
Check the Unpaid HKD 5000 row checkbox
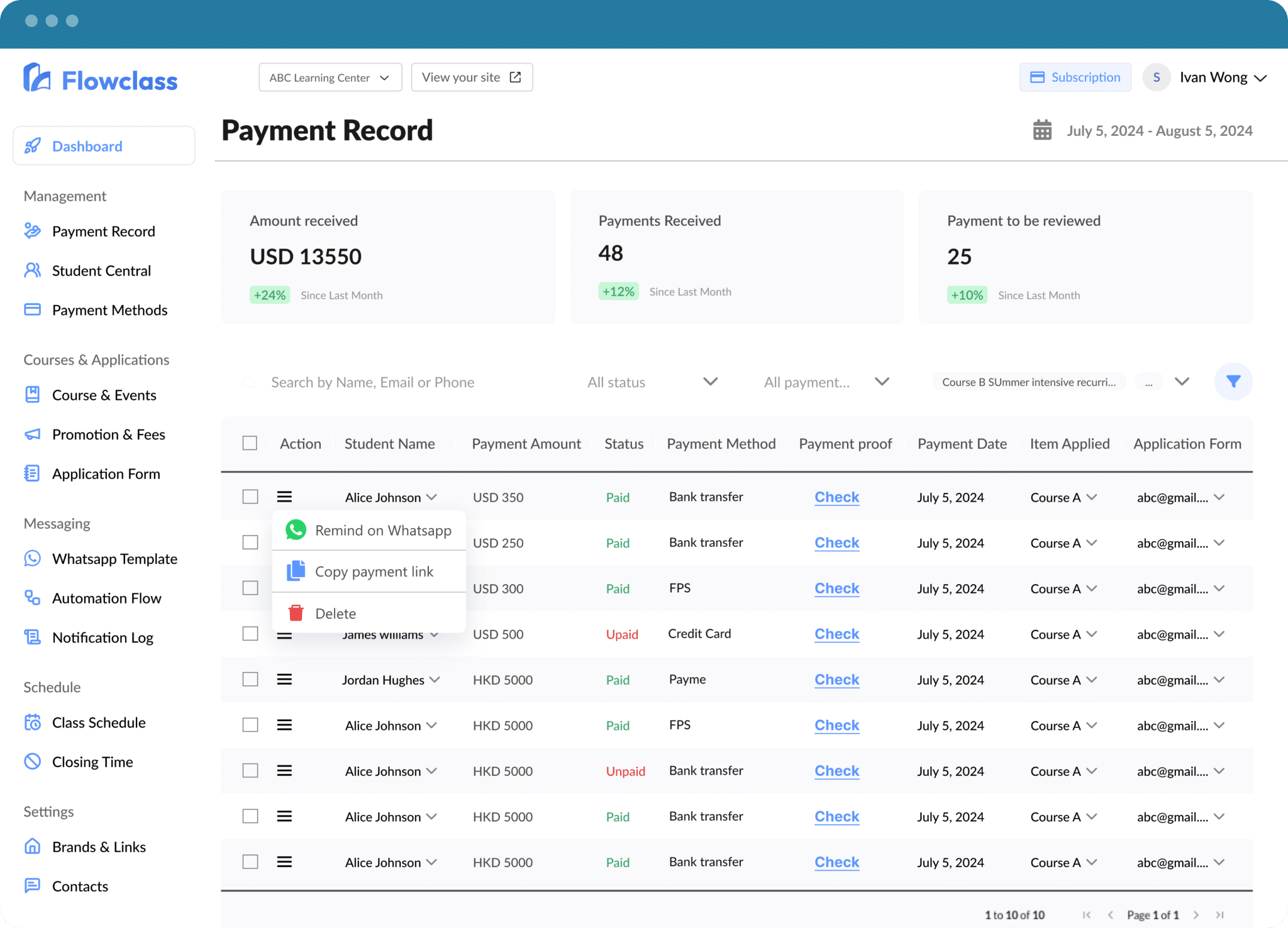(x=250, y=770)
